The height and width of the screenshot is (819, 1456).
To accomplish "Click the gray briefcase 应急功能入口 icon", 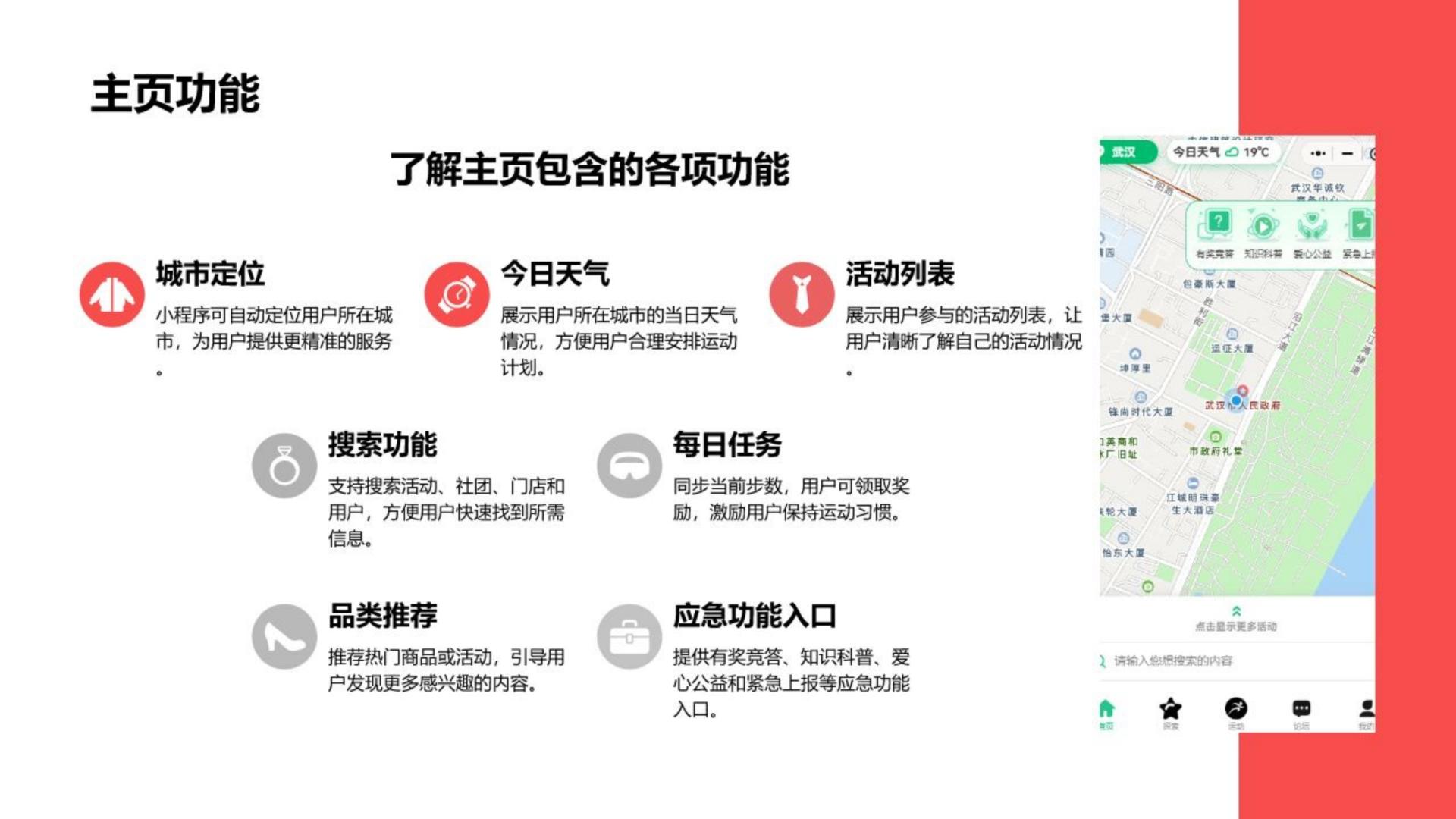I will (629, 636).
